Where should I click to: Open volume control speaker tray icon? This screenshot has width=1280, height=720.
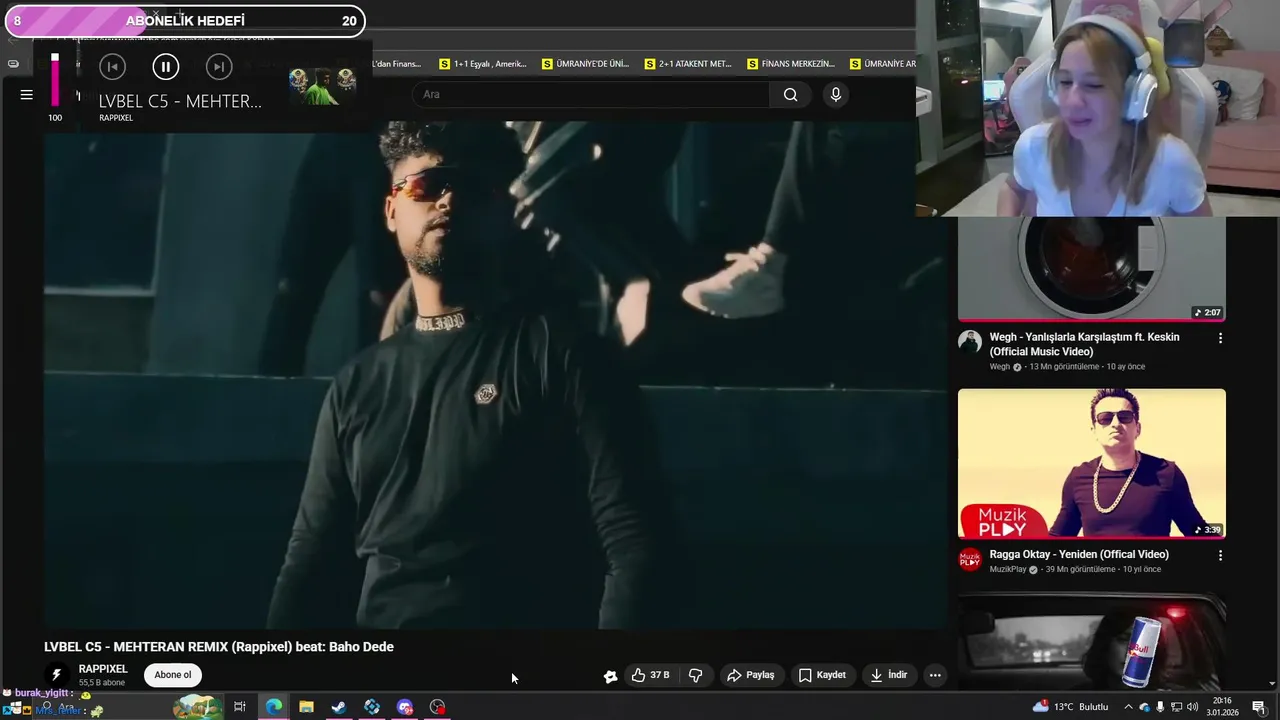pyautogui.click(x=1192, y=707)
